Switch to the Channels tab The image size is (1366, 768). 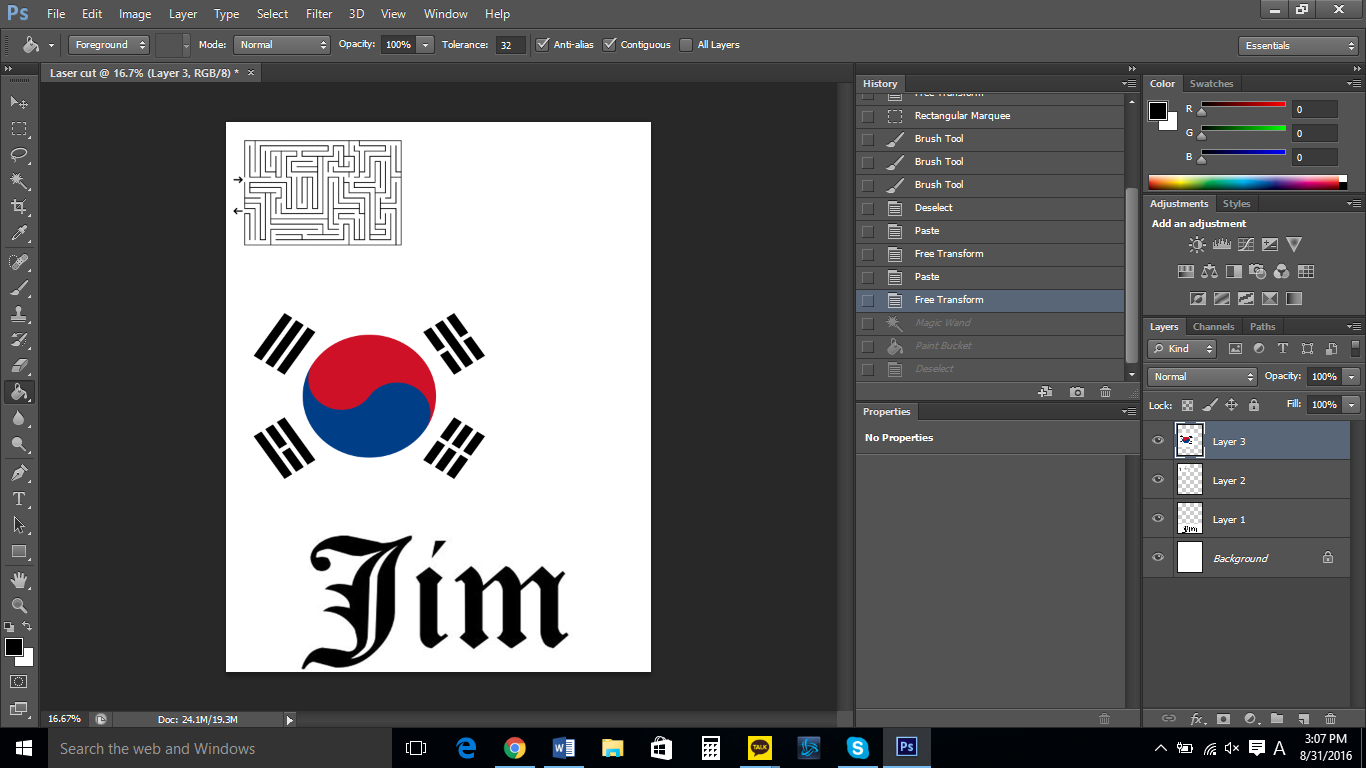[1213, 326]
